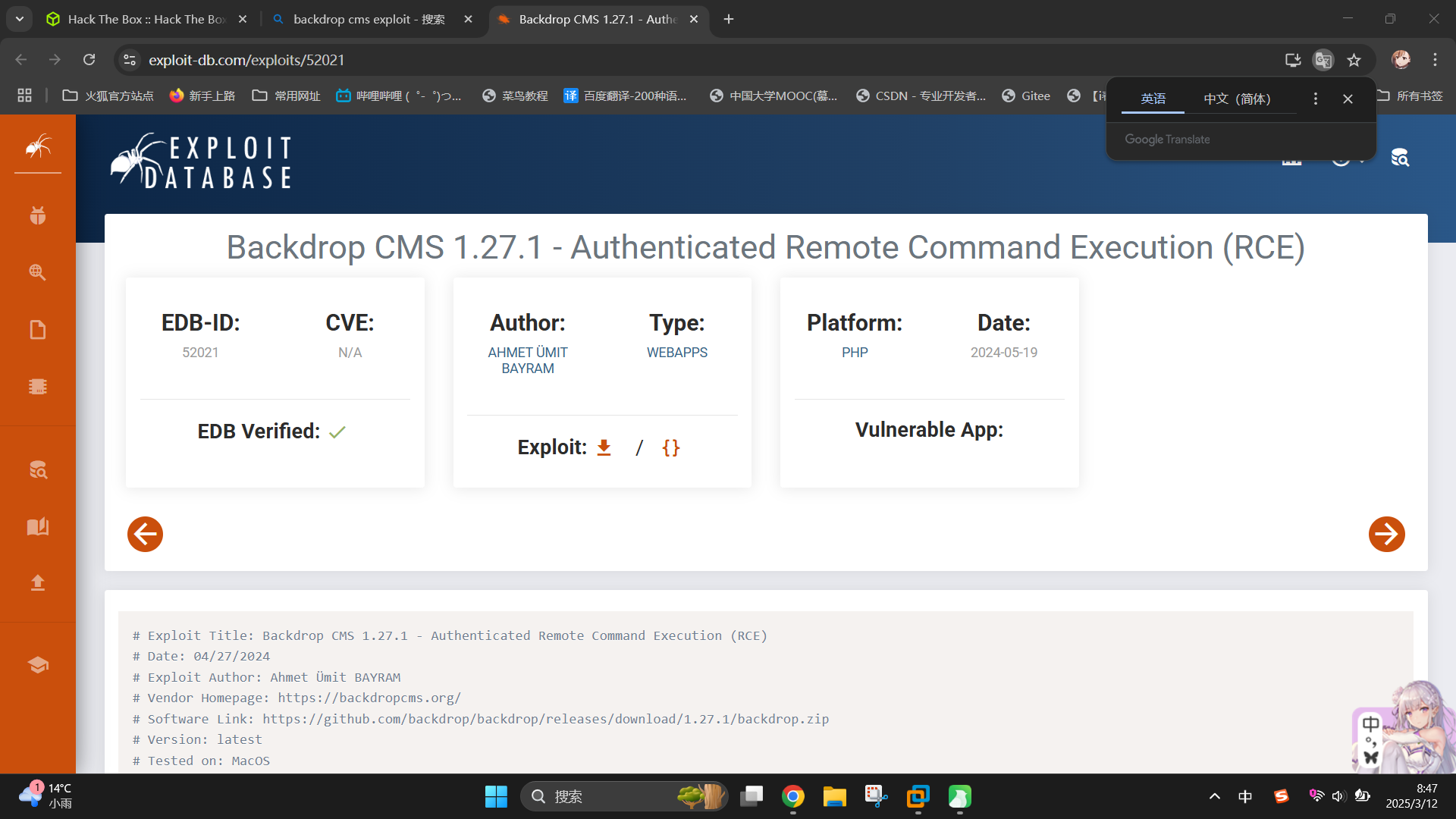The image size is (1456, 819).
Task: Open the VMware icon on the taskbar
Action: point(918,796)
